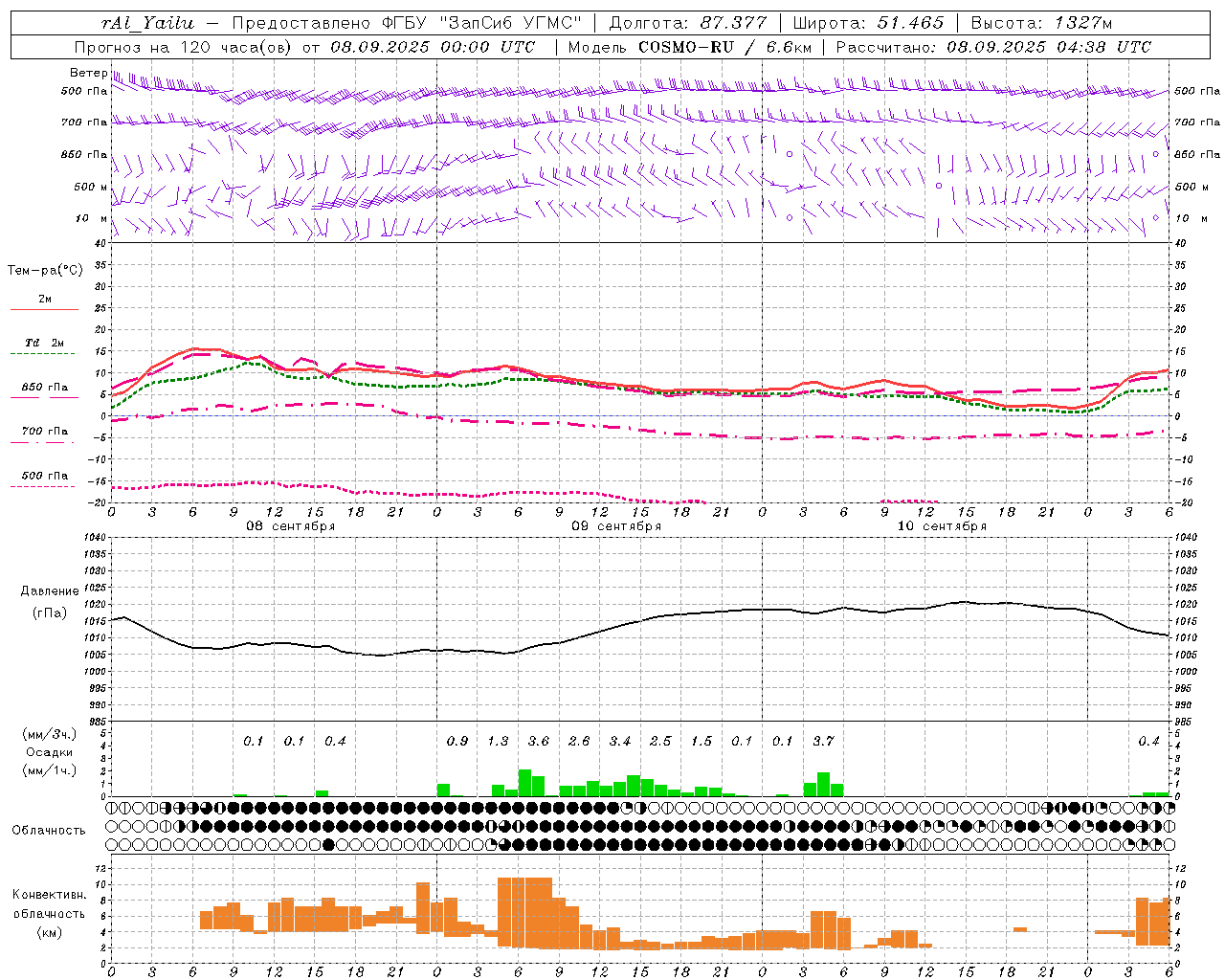Viewport: 1225px width, 980px height.
Task: Click the 'Облачность' cloudiness label
Action: tap(49, 831)
